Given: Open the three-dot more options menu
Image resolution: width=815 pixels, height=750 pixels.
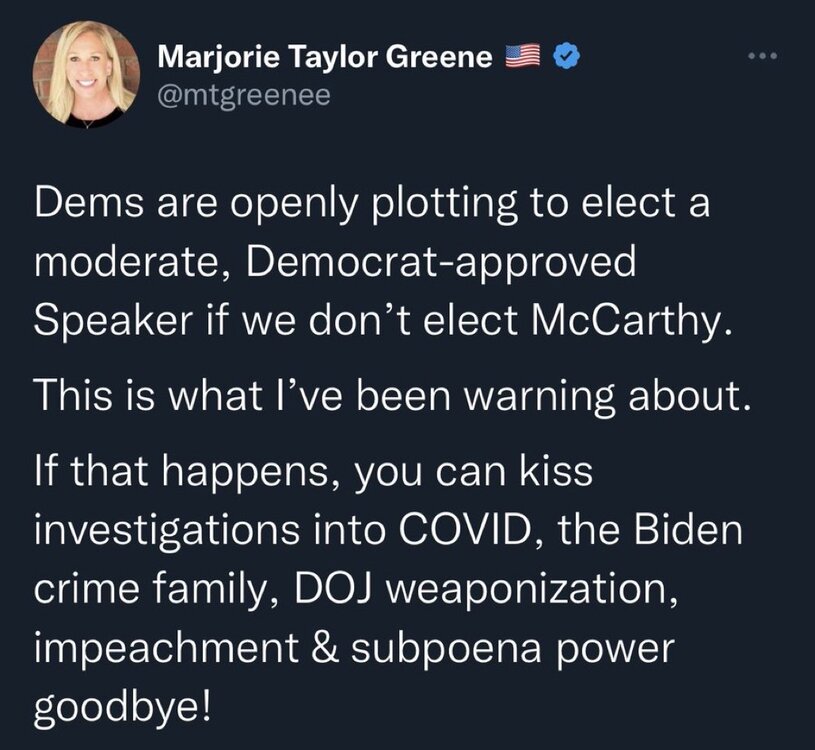Looking at the screenshot, I should 764,56.
